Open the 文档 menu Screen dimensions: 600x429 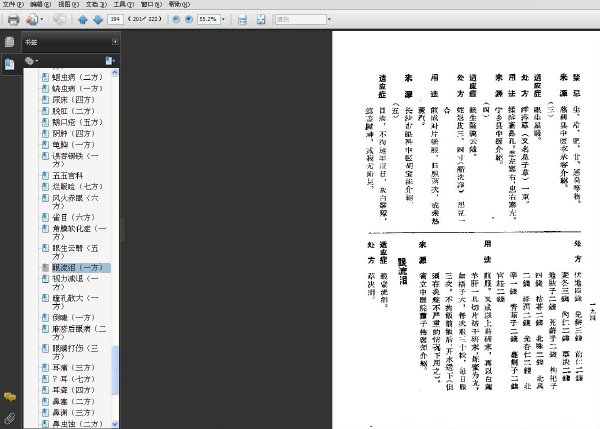[96, 5]
